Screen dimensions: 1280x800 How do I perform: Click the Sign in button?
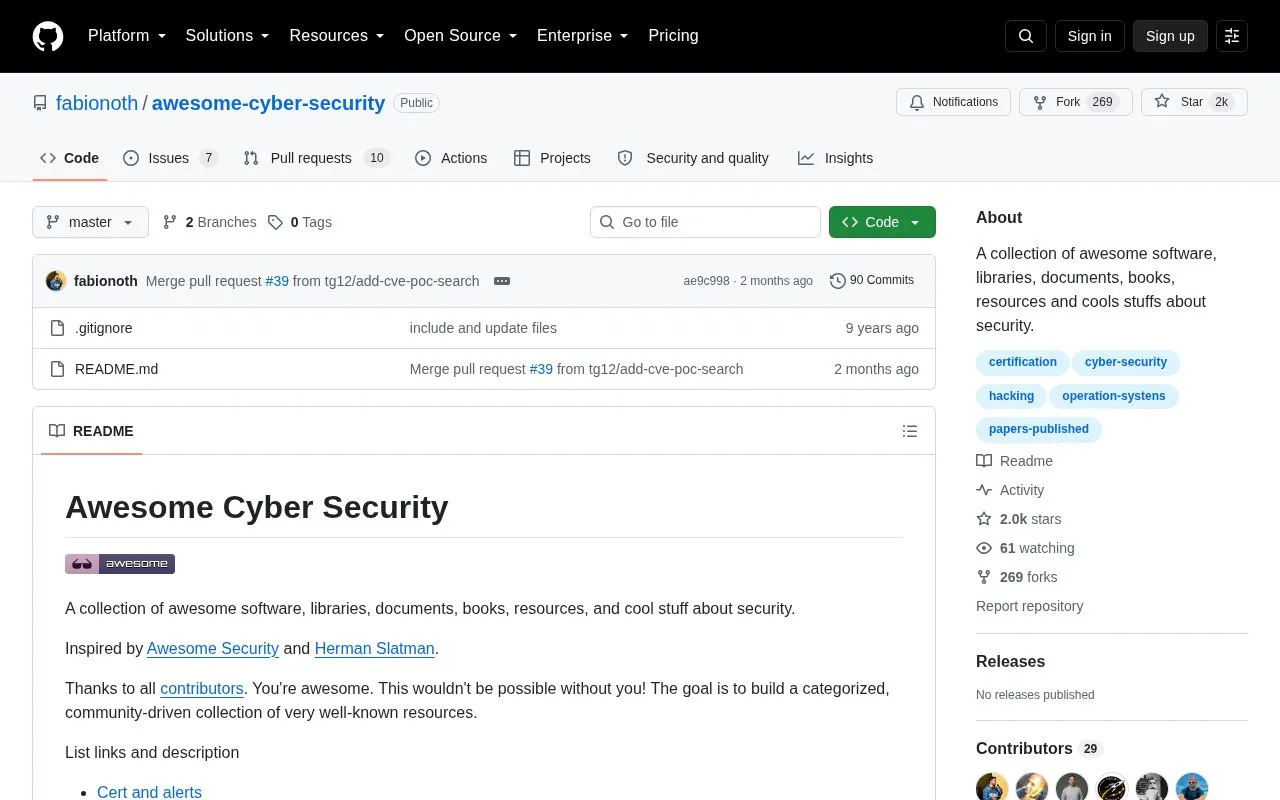(x=1089, y=36)
